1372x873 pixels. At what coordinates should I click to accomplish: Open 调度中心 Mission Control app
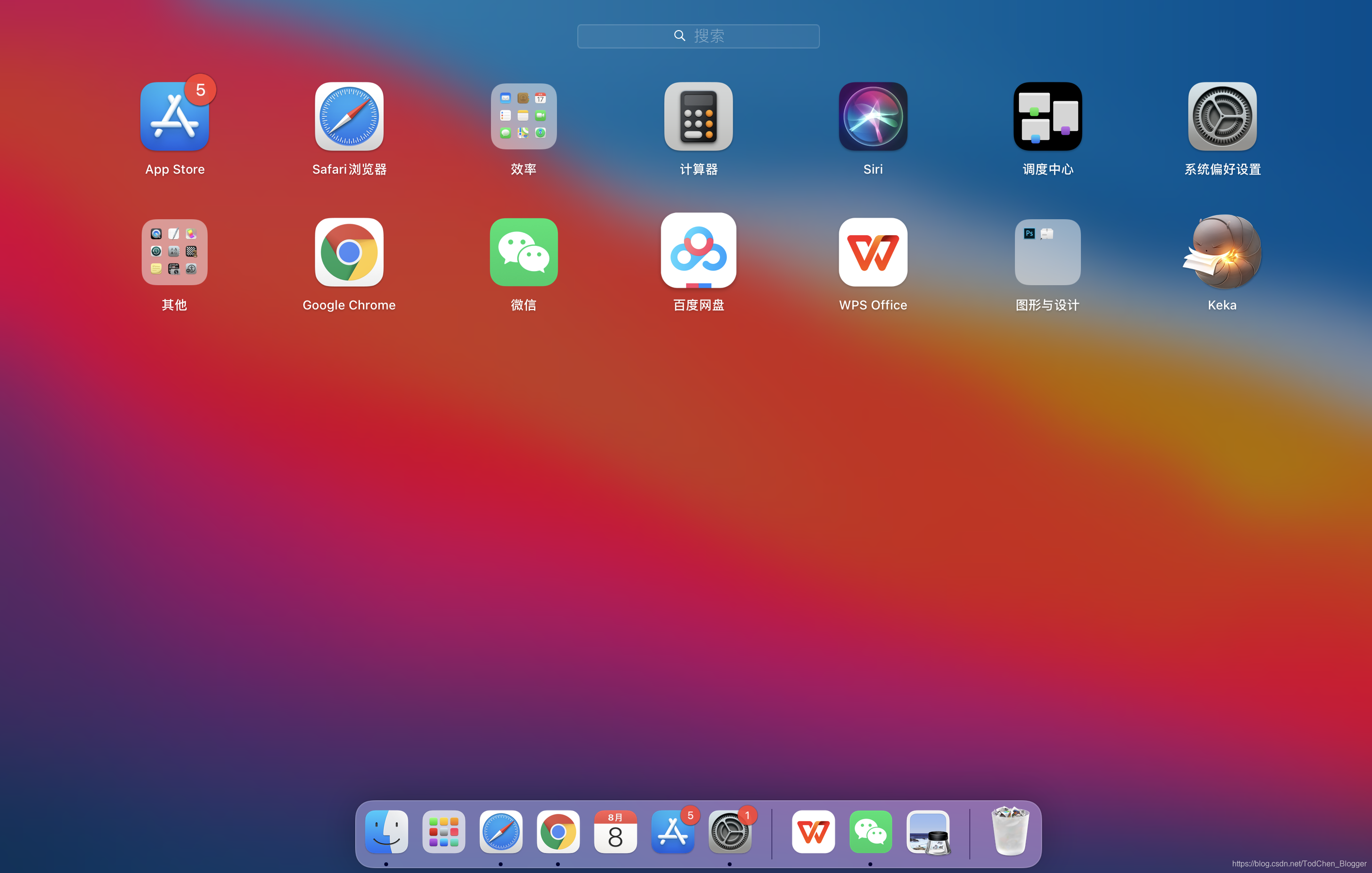1047,117
